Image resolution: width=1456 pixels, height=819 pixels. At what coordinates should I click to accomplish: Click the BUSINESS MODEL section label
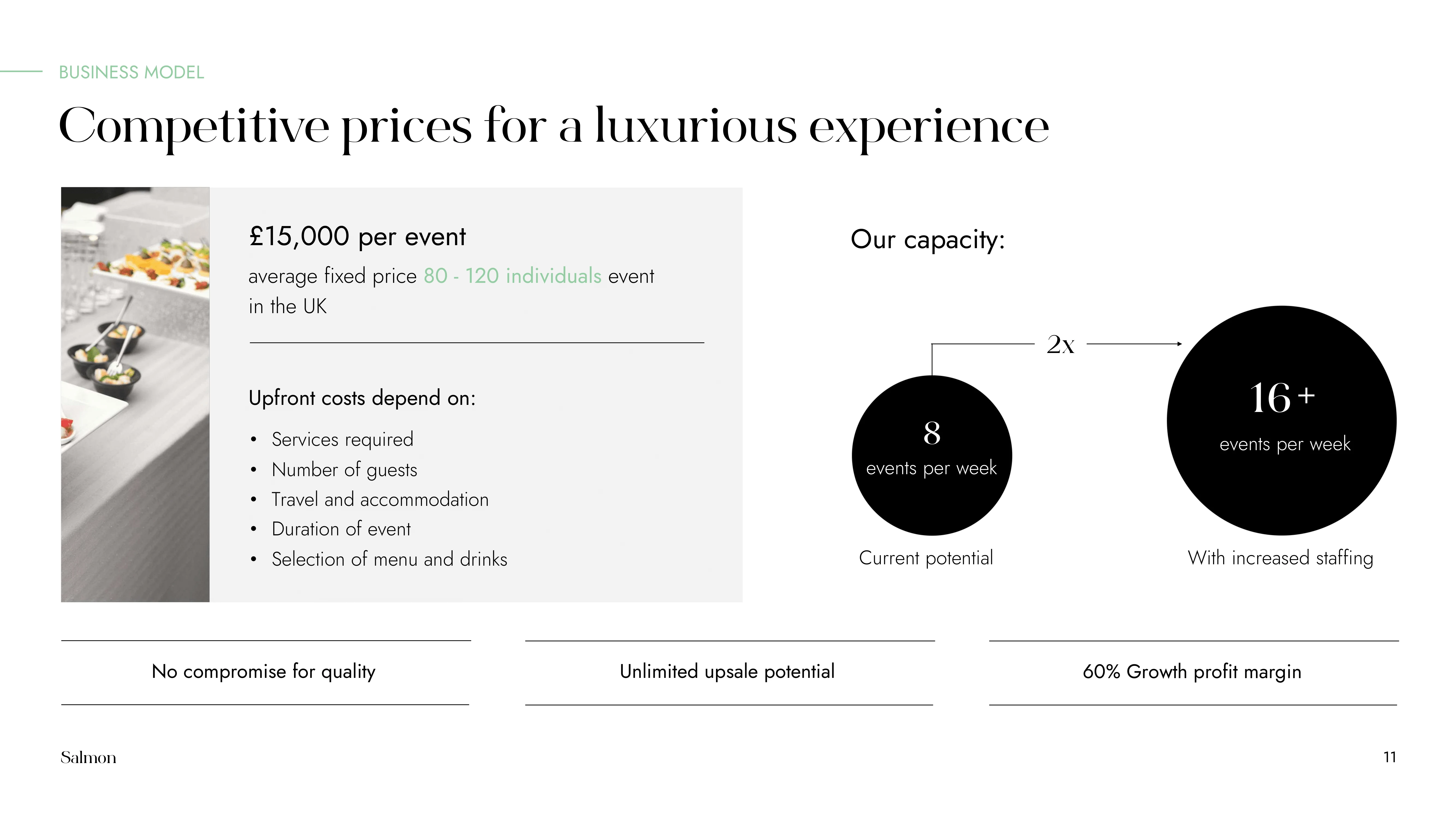point(131,72)
